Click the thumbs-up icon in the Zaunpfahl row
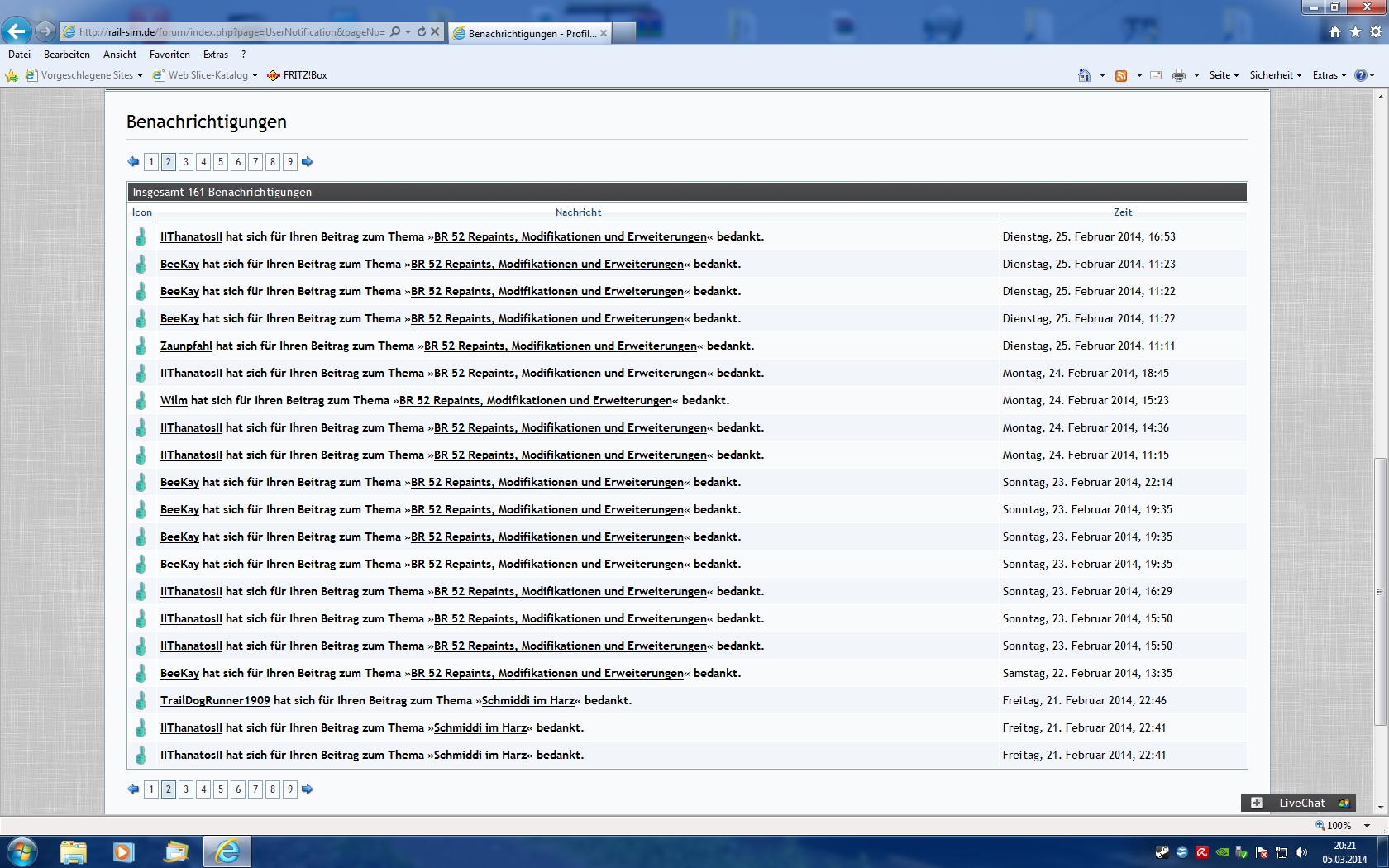This screenshot has height=868, width=1389. coord(141,346)
